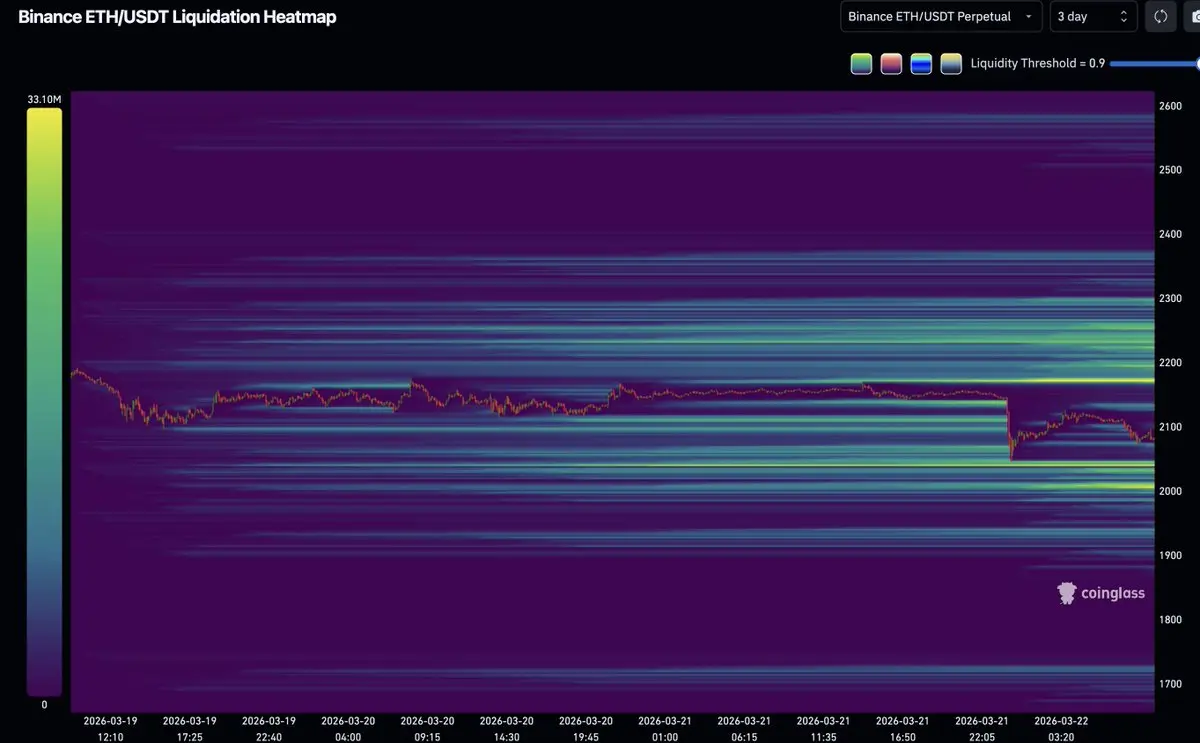
Task: Click the 2100 price axis label
Action: pos(1170,427)
